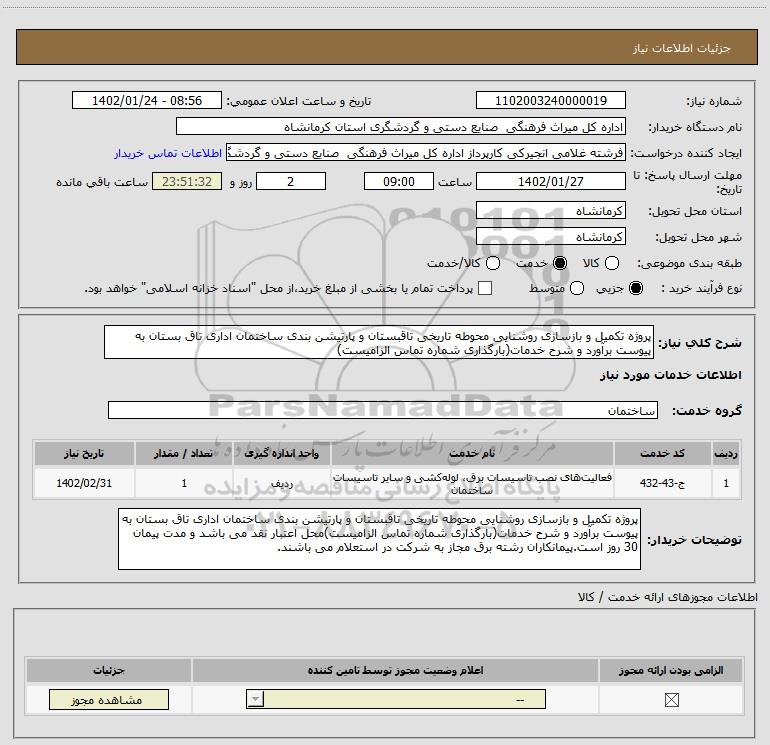
Task: Click the الزامی بودن ارائه مجوز column header
Action: pos(671,670)
